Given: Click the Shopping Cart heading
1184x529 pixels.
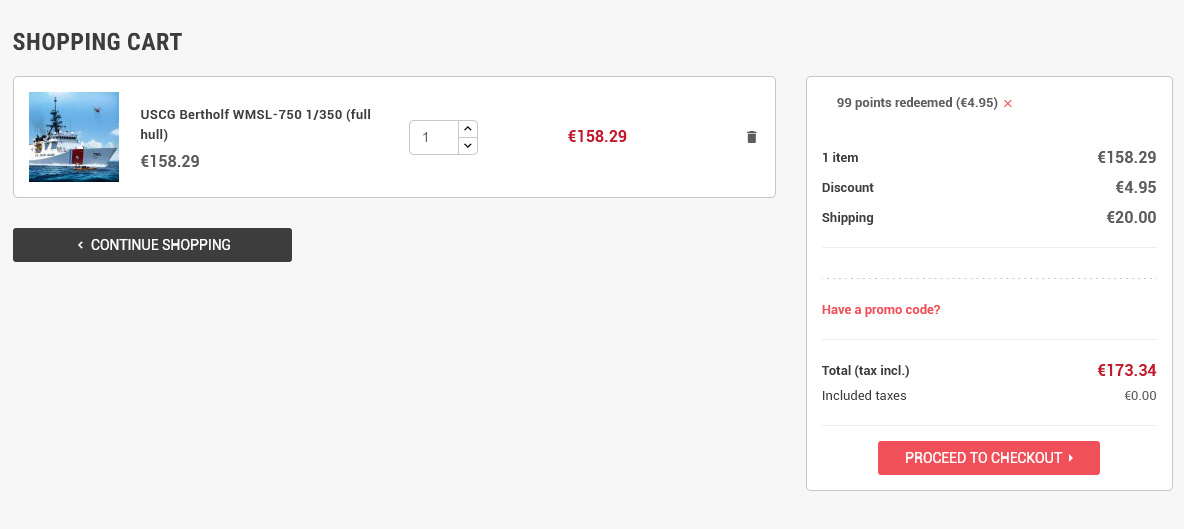Looking at the screenshot, I should [97, 42].
